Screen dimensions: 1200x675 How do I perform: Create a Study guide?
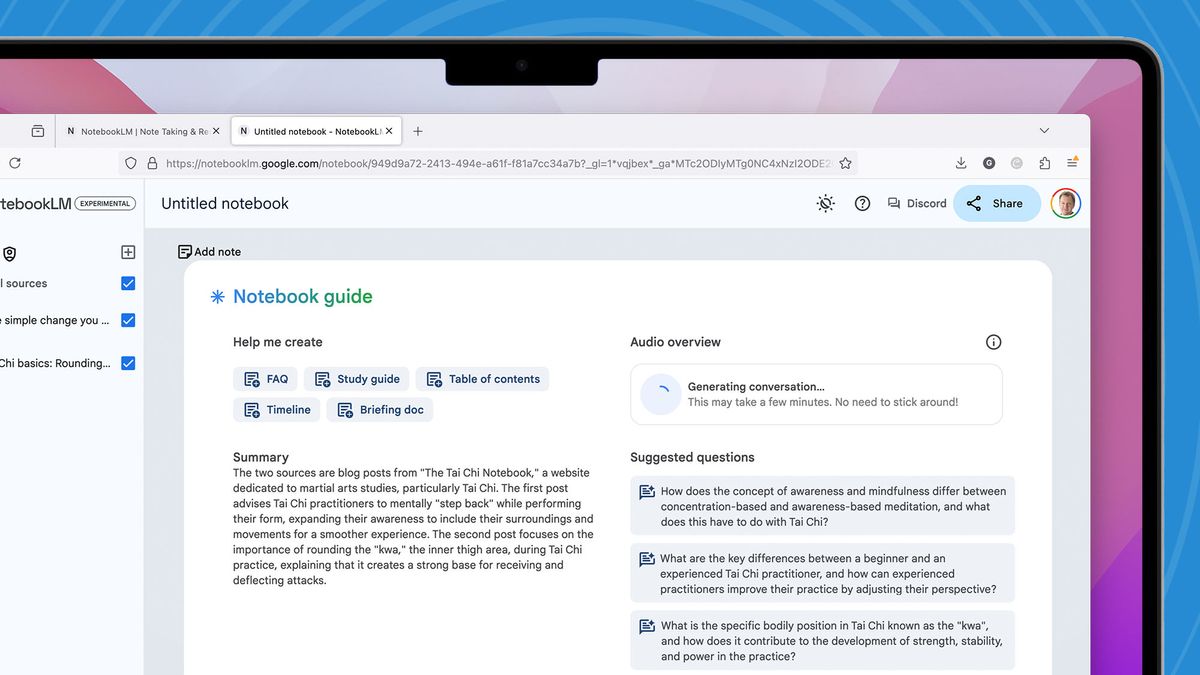tap(357, 379)
